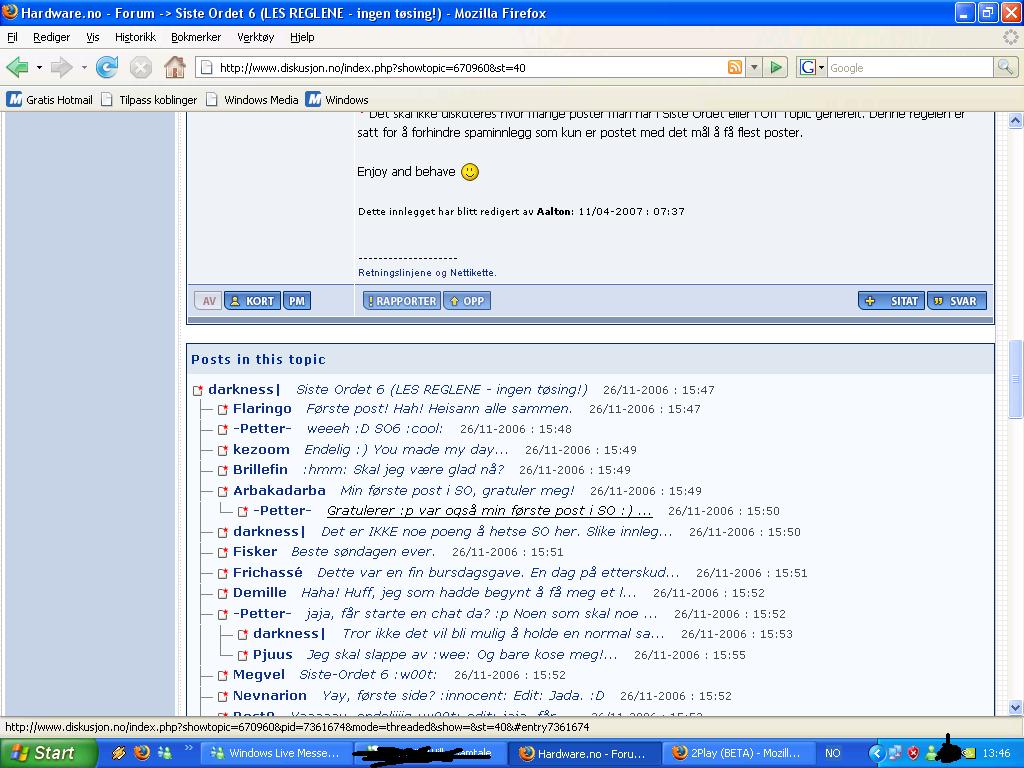This screenshot has width=1024, height=768.
Task: Switch to Windows Live Messenger taskbar window
Action: click(x=275, y=753)
